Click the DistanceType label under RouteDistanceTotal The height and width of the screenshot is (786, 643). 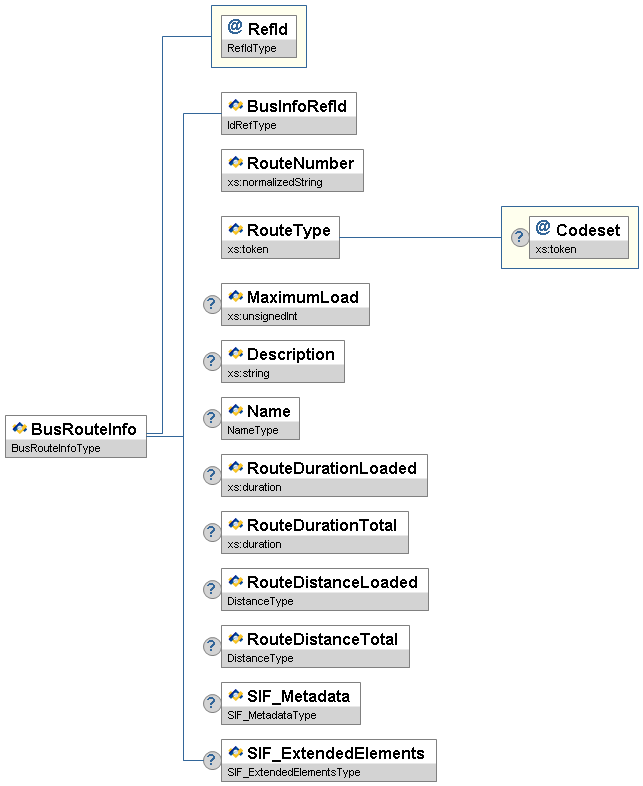(x=261, y=658)
